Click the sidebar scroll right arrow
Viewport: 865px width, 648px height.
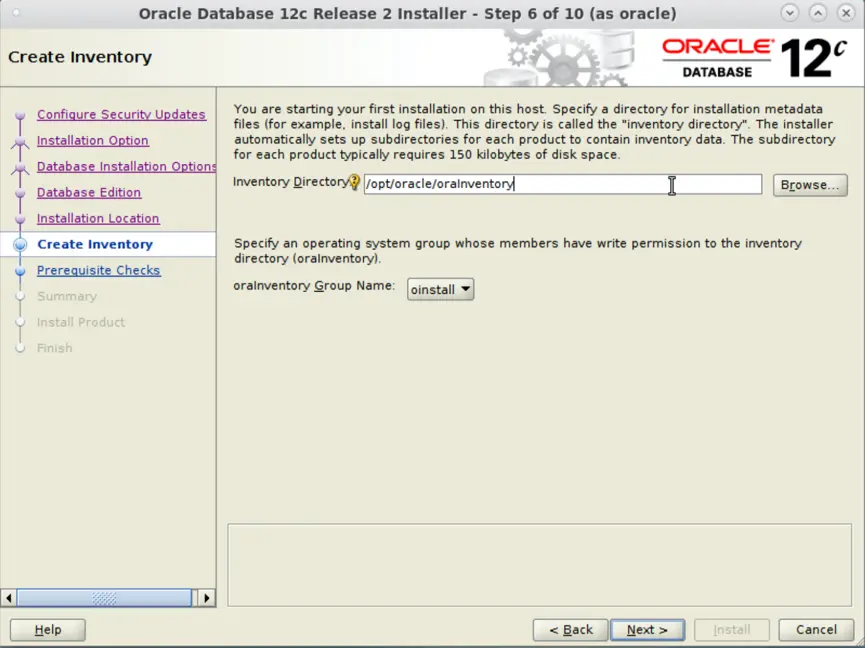207,598
